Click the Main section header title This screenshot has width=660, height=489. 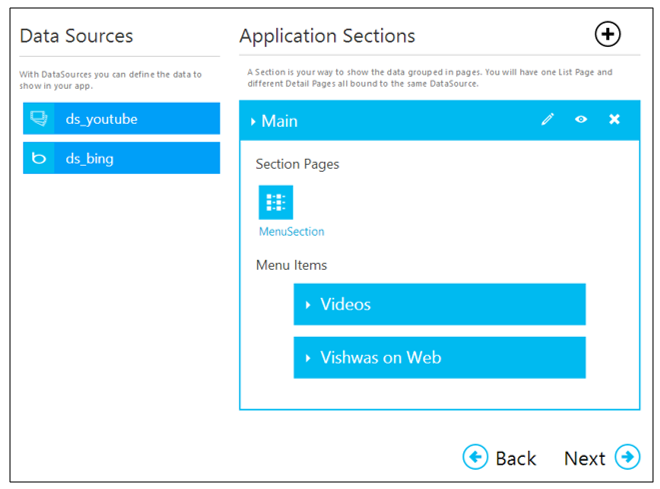click(x=280, y=121)
